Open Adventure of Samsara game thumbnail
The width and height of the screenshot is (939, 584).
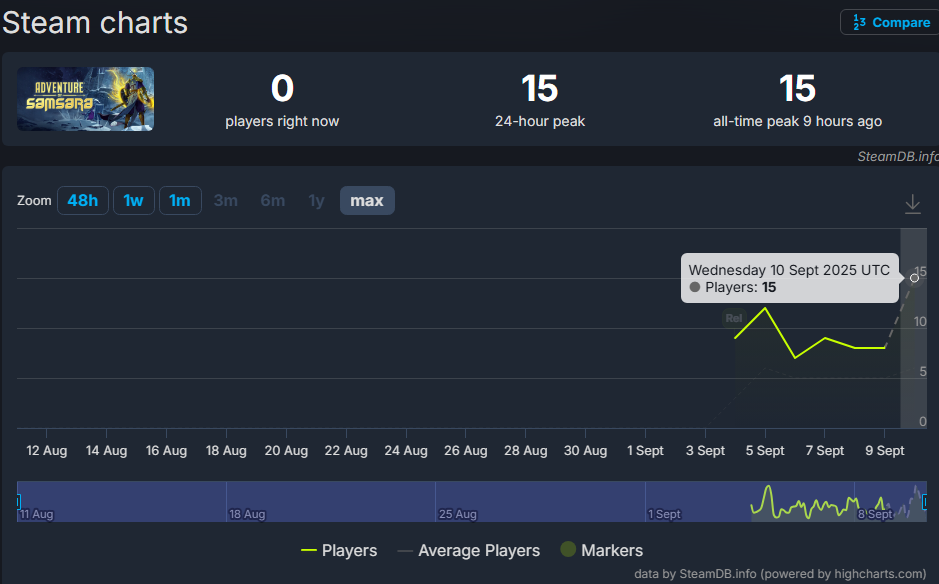(86, 99)
